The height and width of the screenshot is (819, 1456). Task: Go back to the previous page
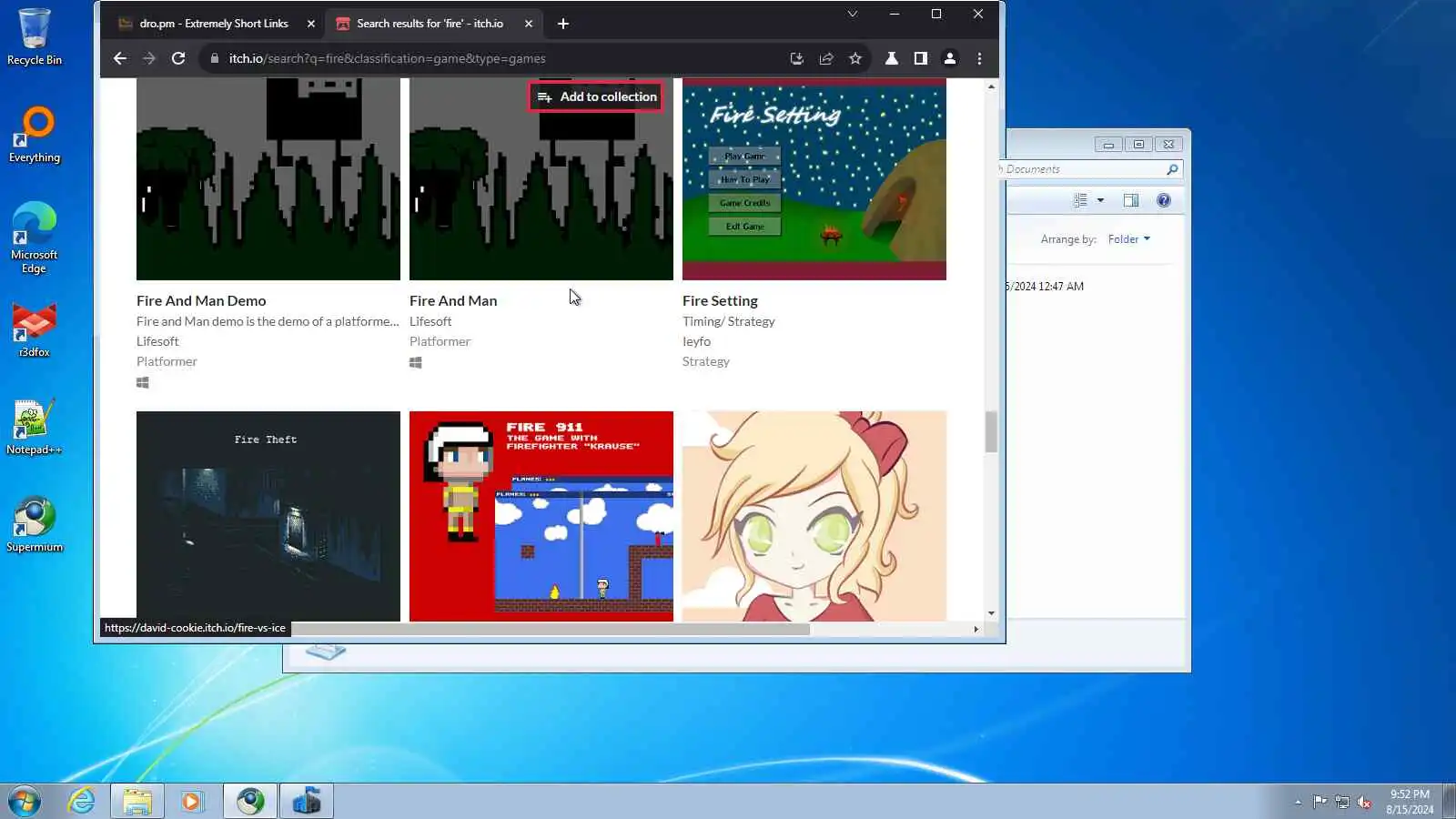120,58
